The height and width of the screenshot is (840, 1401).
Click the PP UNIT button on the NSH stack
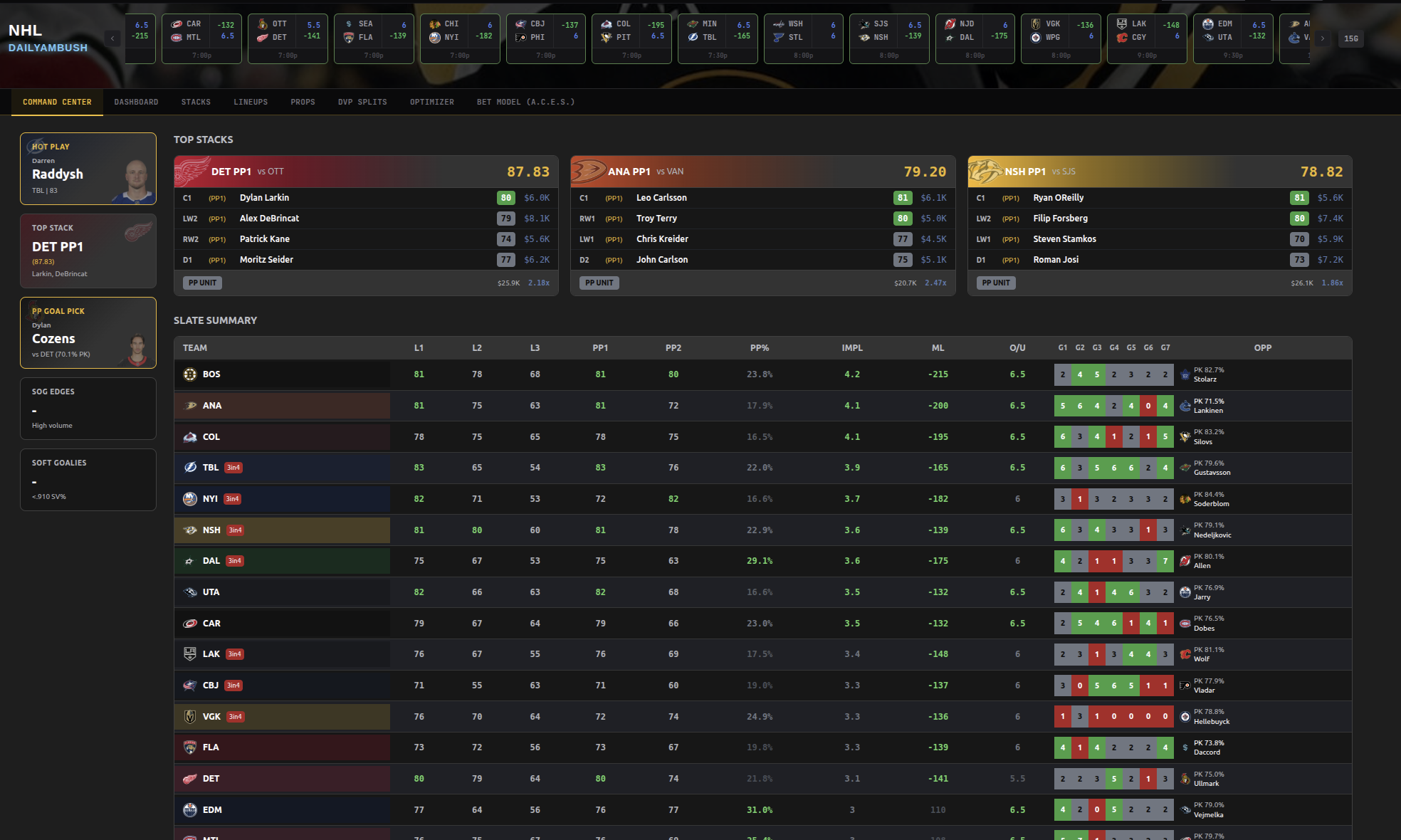click(995, 283)
